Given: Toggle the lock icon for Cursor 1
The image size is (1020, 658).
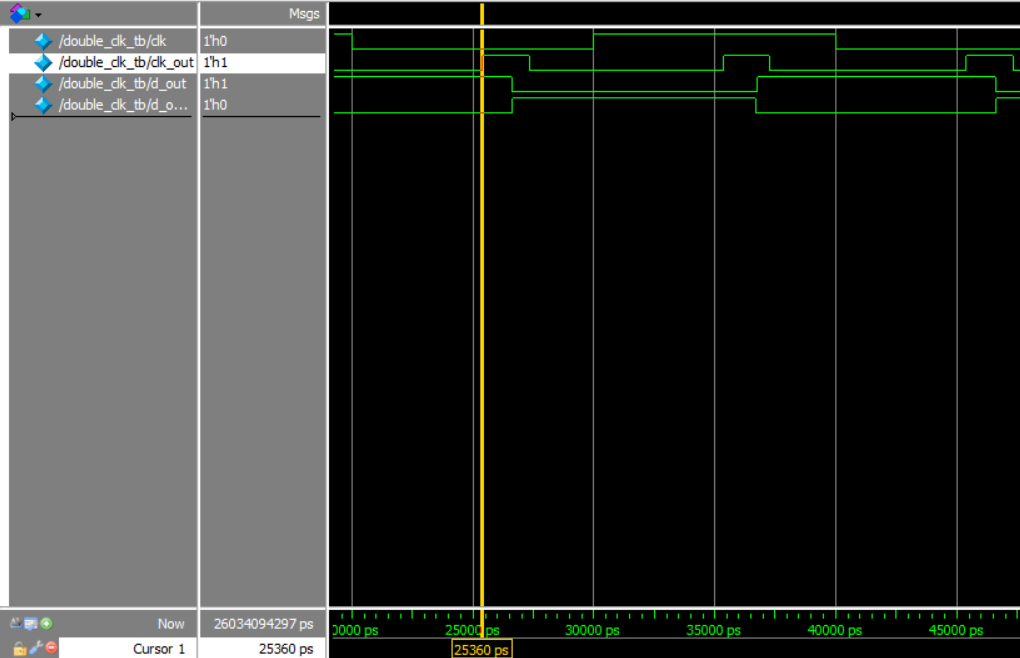Looking at the screenshot, I should [x=19, y=648].
